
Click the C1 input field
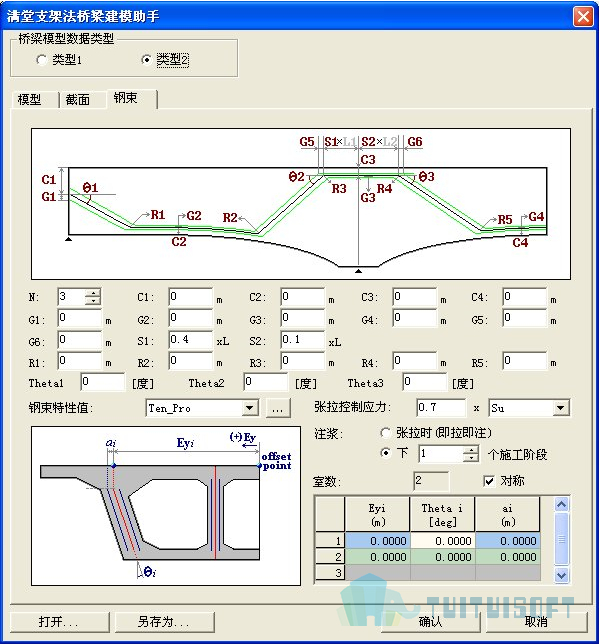click(x=191, y=297)
